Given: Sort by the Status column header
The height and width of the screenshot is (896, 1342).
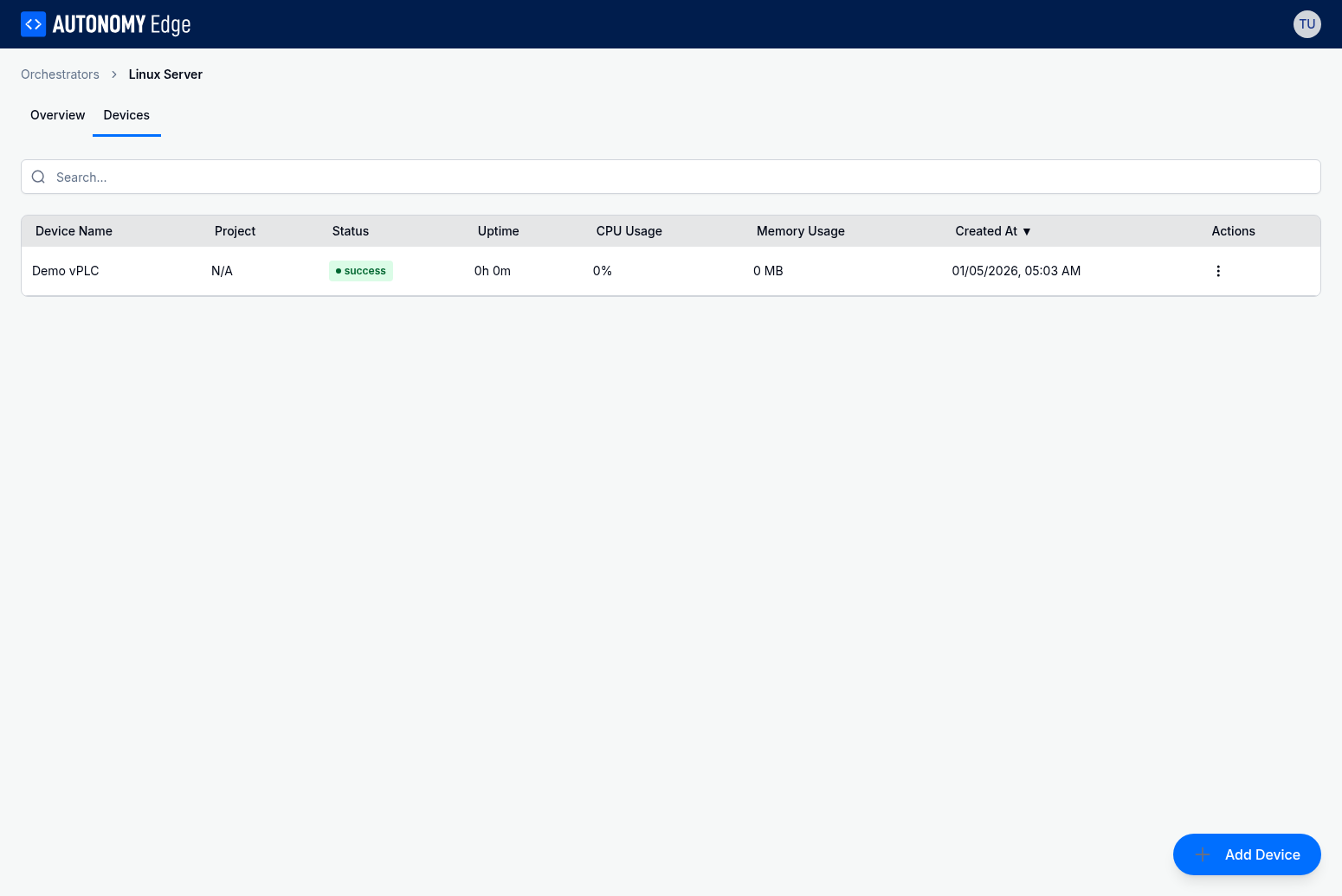Looking at the screenshot, I should click(x=351, y=231).
